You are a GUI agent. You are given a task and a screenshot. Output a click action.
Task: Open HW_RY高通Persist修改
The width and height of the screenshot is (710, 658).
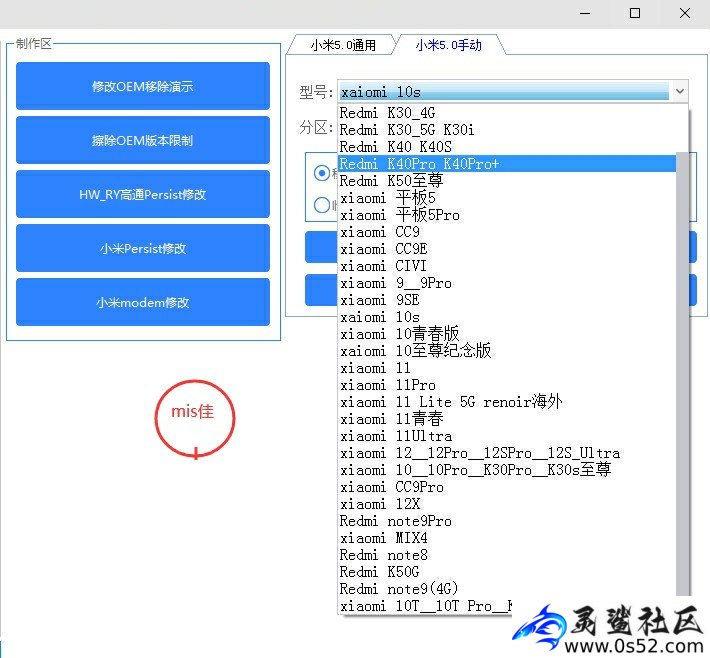143,194
